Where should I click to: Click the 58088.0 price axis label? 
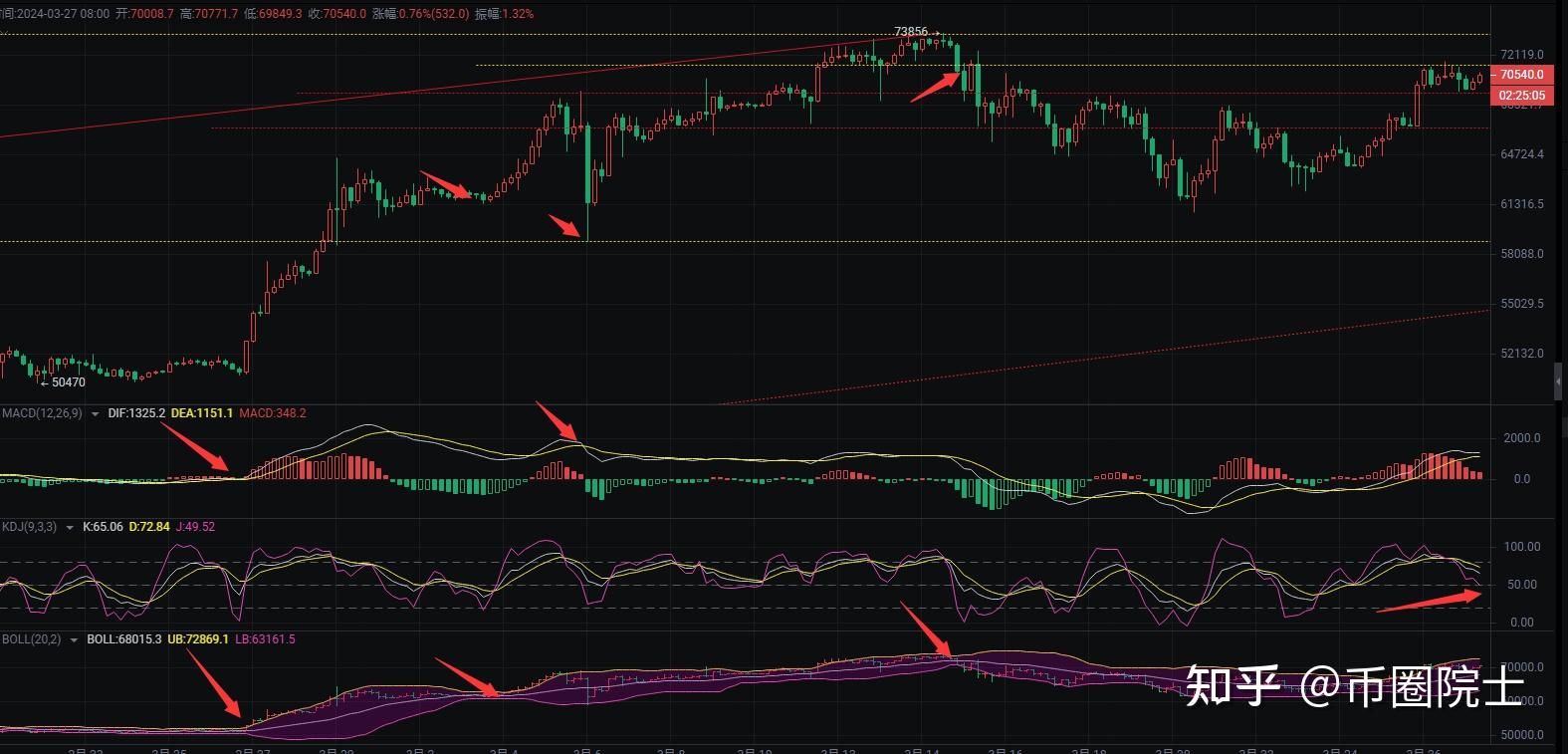coord(1522,254)
